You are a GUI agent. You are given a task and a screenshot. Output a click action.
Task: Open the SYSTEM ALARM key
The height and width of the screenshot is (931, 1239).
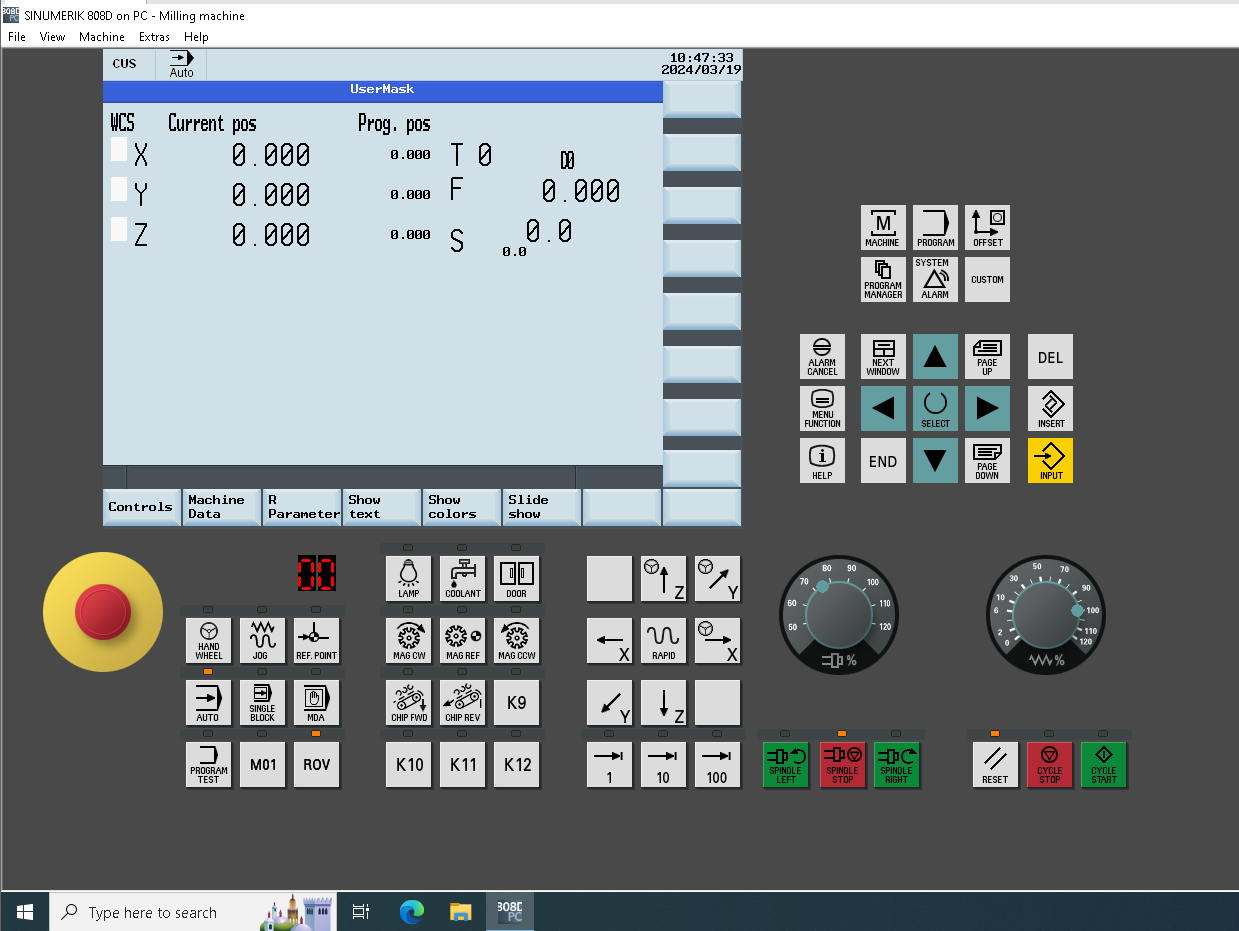tap(935, 280)
